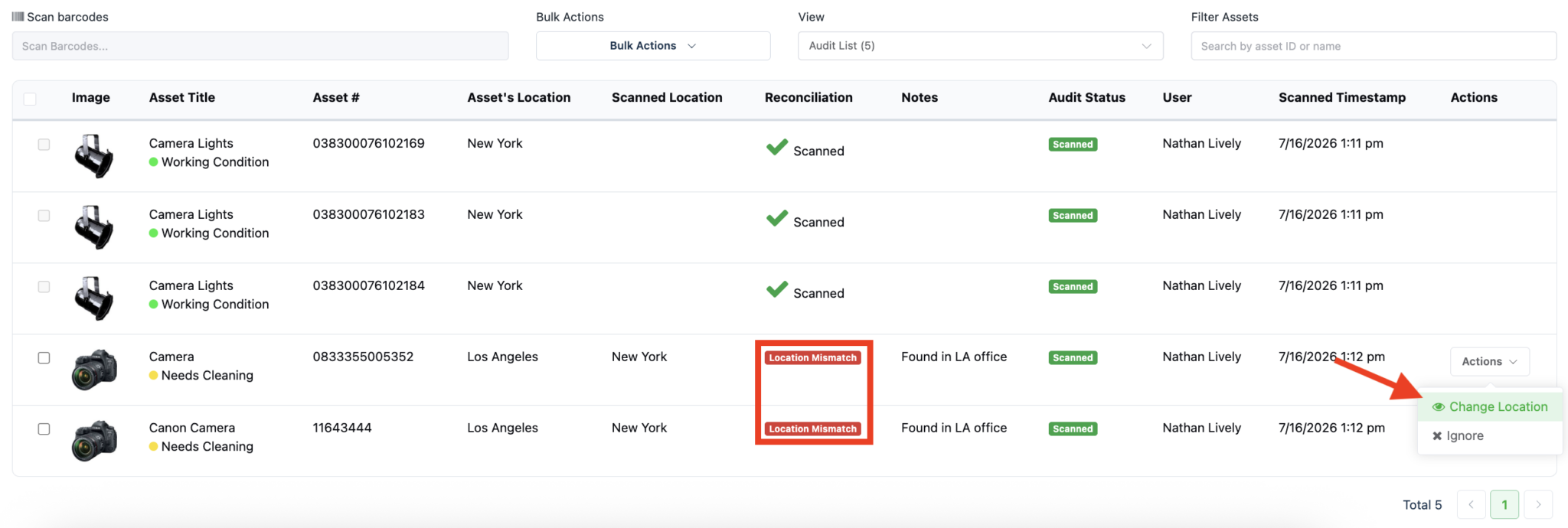The width and height of the screenshot is (1568, 528).
Task: Check the box for asset 038300076102169
Action: coord(44,145)
